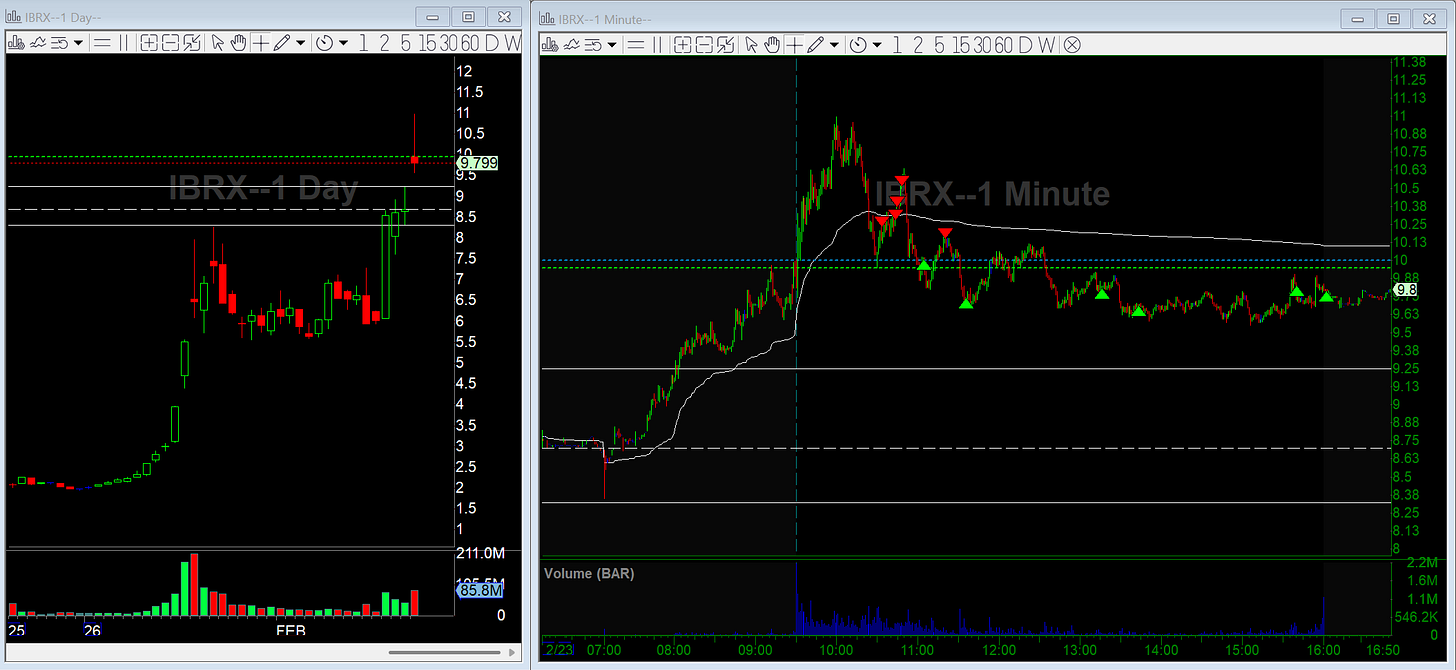Open chart settings in the IBRX 1 Minute window

(x=551, y=45)
